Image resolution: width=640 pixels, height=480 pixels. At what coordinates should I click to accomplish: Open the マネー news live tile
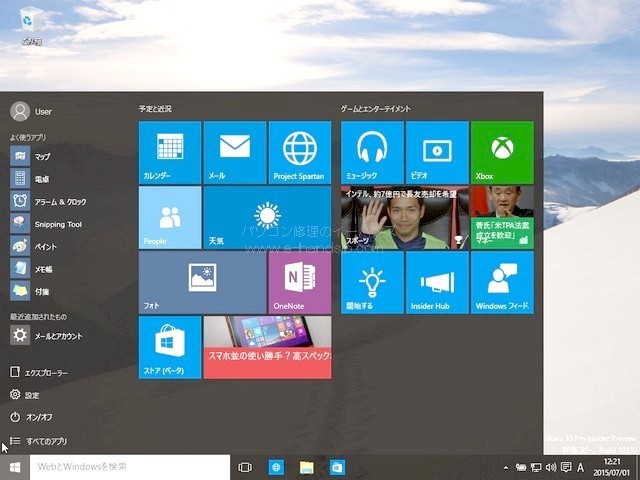[x=502, y=217]
